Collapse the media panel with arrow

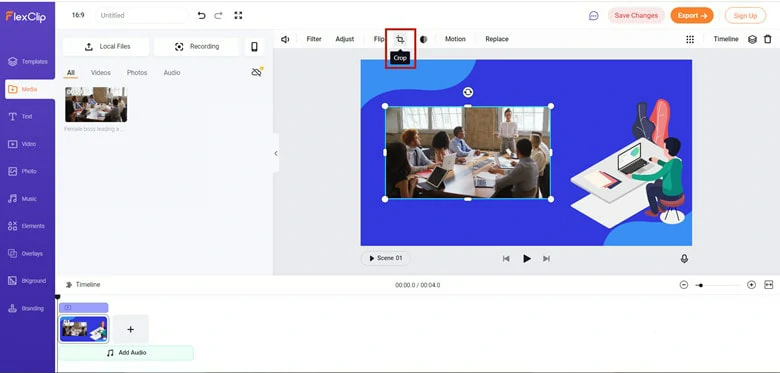tap(276, 153)
